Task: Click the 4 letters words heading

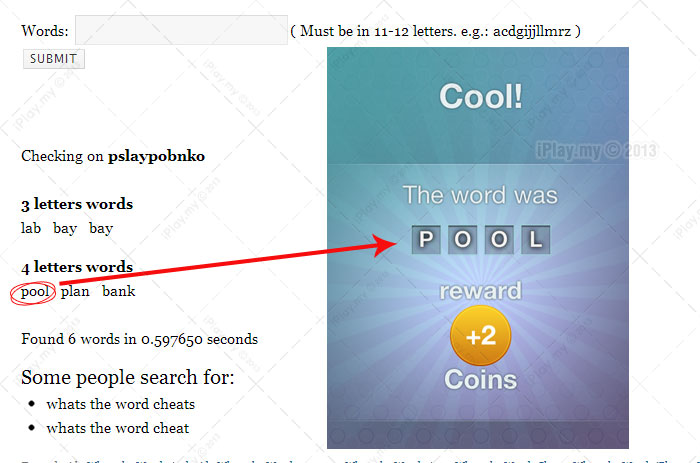Action: coord(77,267)
